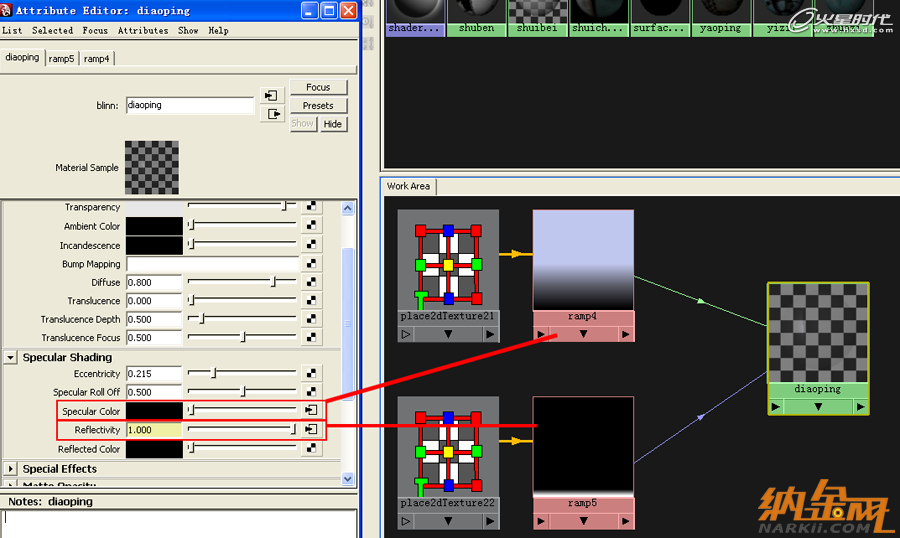Open Reflectivity input connection icon
Image resolution: width=900 pixels, height=538 pixels.
311,429
